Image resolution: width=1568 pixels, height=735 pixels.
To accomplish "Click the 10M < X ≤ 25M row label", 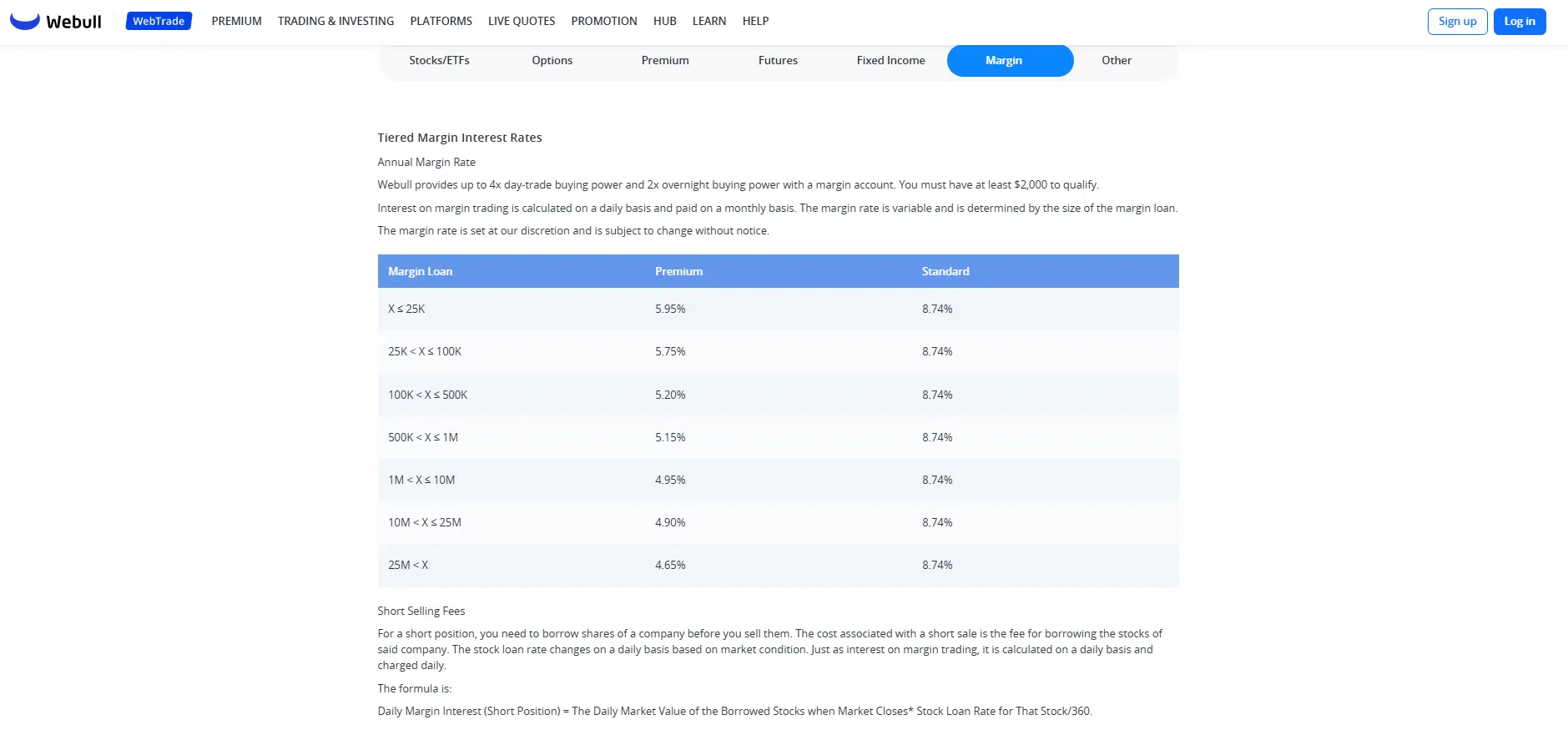I will [425, 522].
